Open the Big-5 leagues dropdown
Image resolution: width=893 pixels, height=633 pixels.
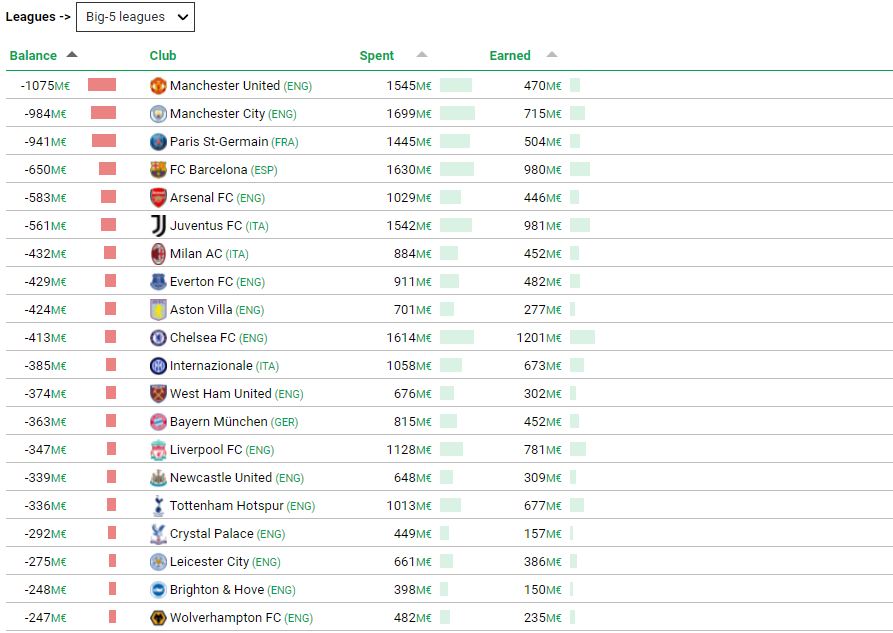[149, 17]
